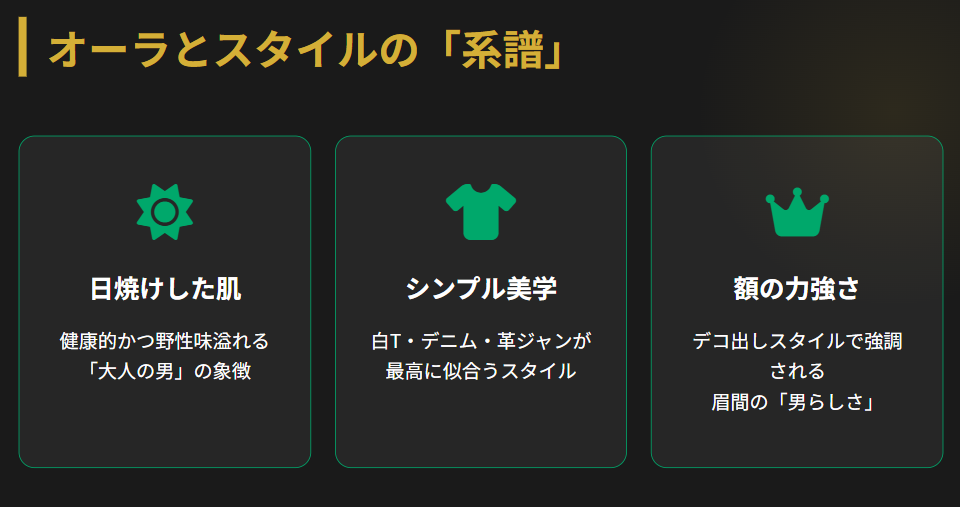This screenshot has width=960, height=507.
Task: Click the text line 健康的かつ野性味溢れる
Action: 165,341
